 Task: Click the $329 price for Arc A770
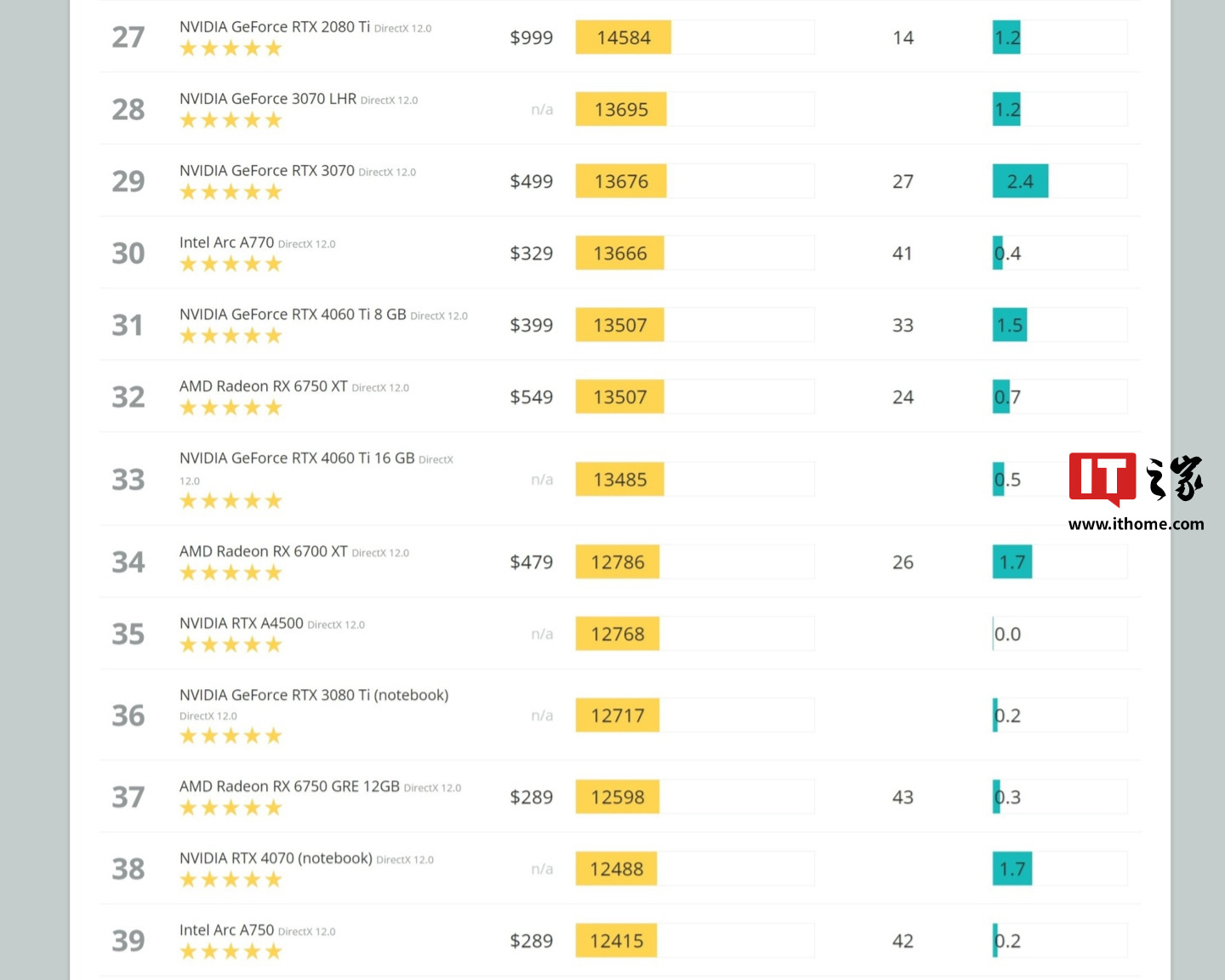[531, 254]
